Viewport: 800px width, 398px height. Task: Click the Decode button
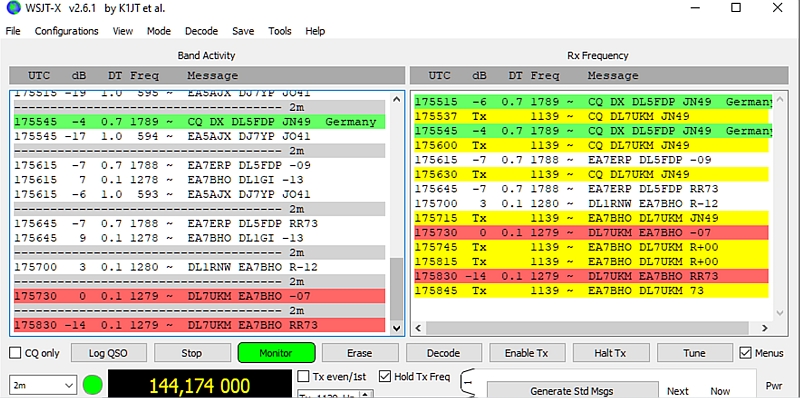443,353
